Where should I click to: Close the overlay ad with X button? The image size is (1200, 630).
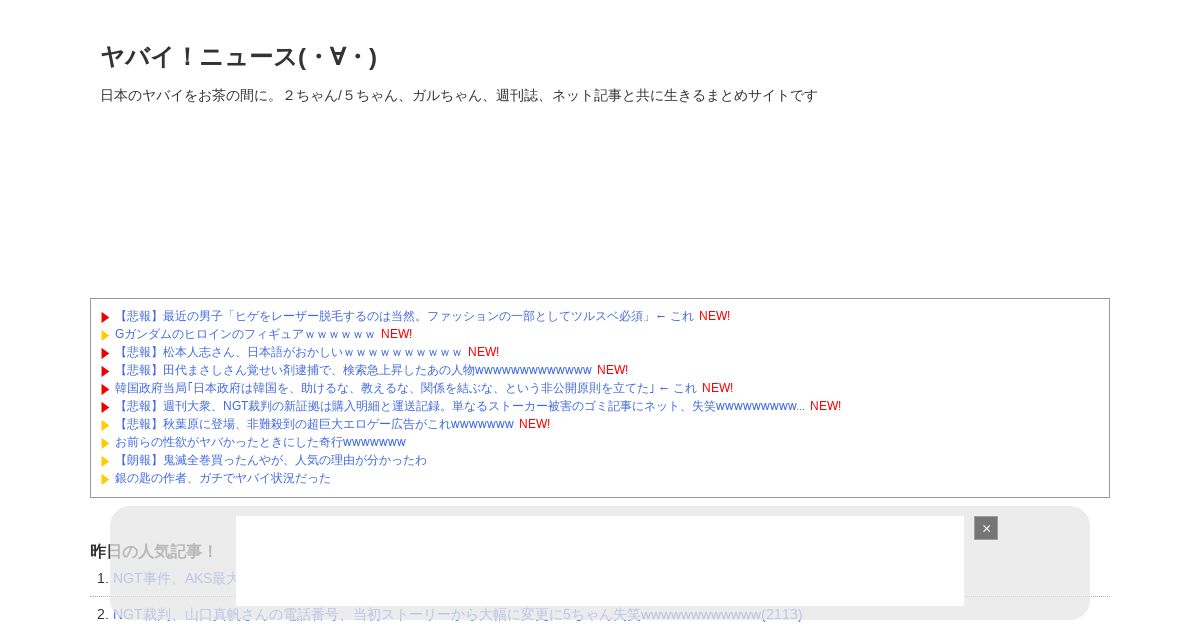[986, 528]
